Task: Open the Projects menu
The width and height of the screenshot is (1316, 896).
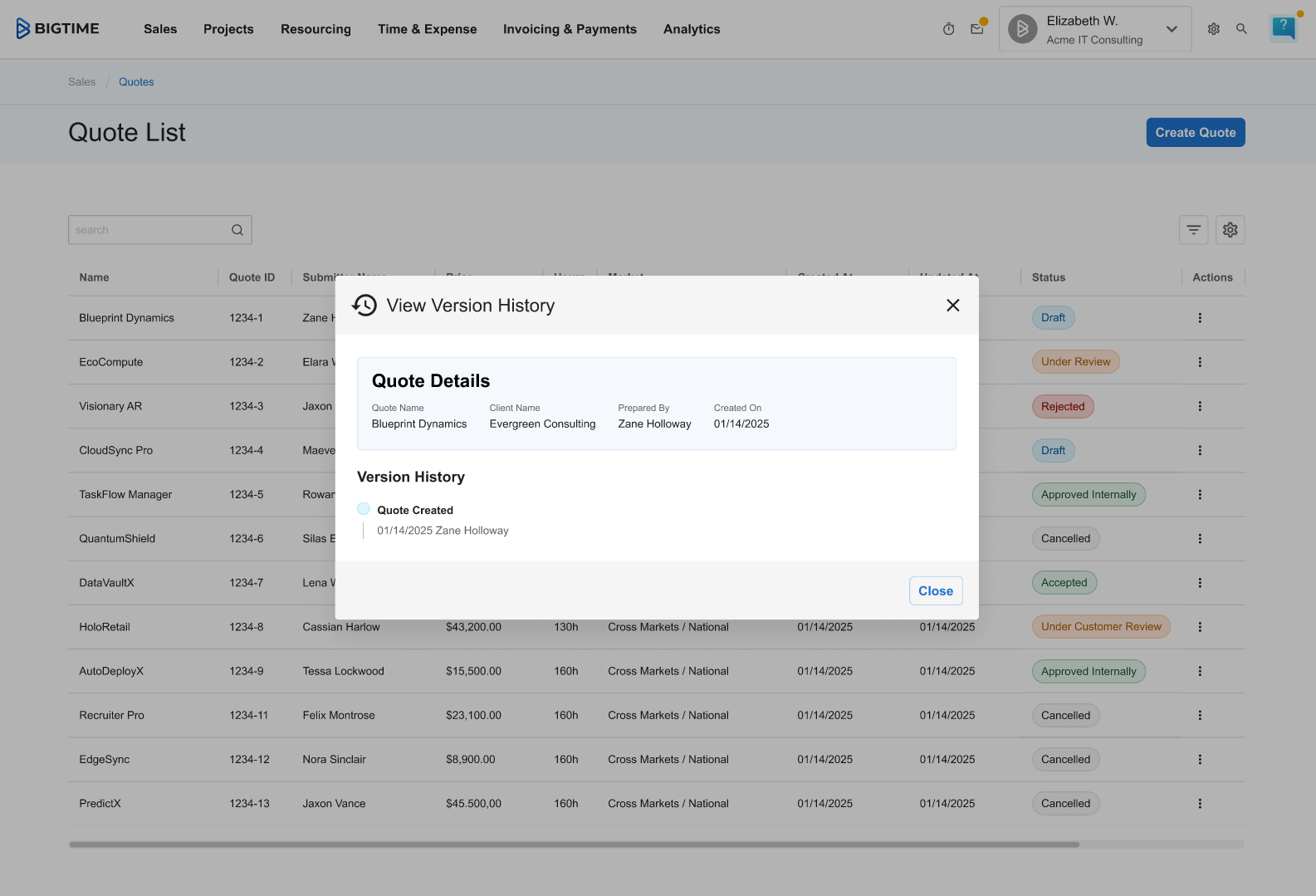Action: click(x=228, y=29)
